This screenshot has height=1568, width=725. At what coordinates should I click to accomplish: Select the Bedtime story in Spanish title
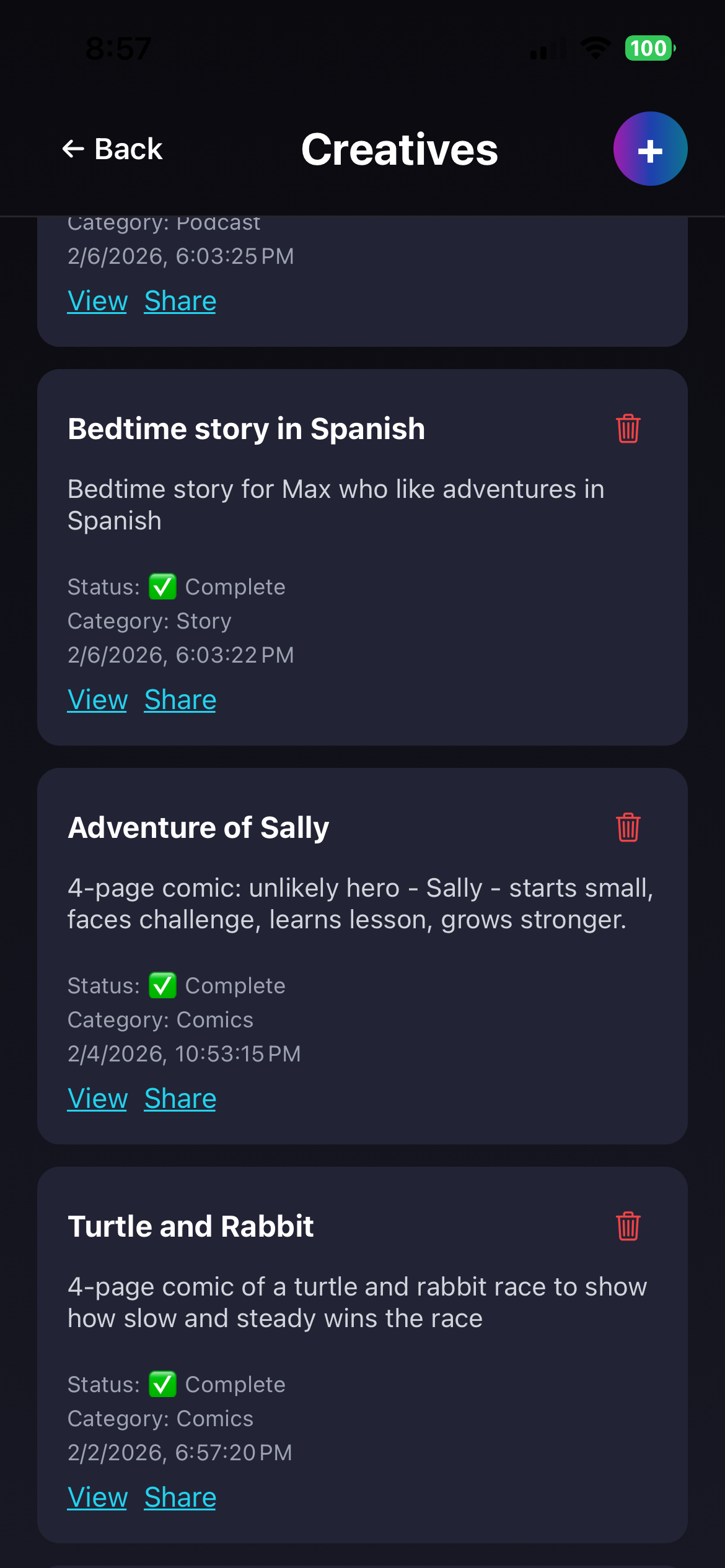click(x=247, y=429)
